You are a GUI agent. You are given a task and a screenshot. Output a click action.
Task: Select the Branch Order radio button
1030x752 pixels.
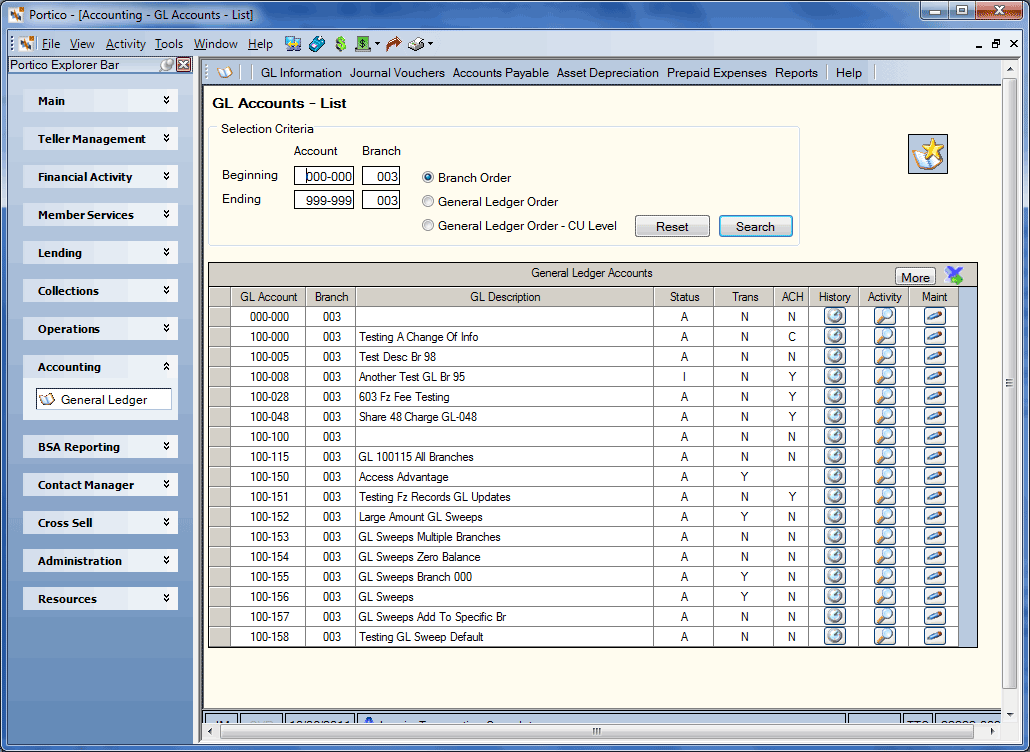tap(428, 177)
